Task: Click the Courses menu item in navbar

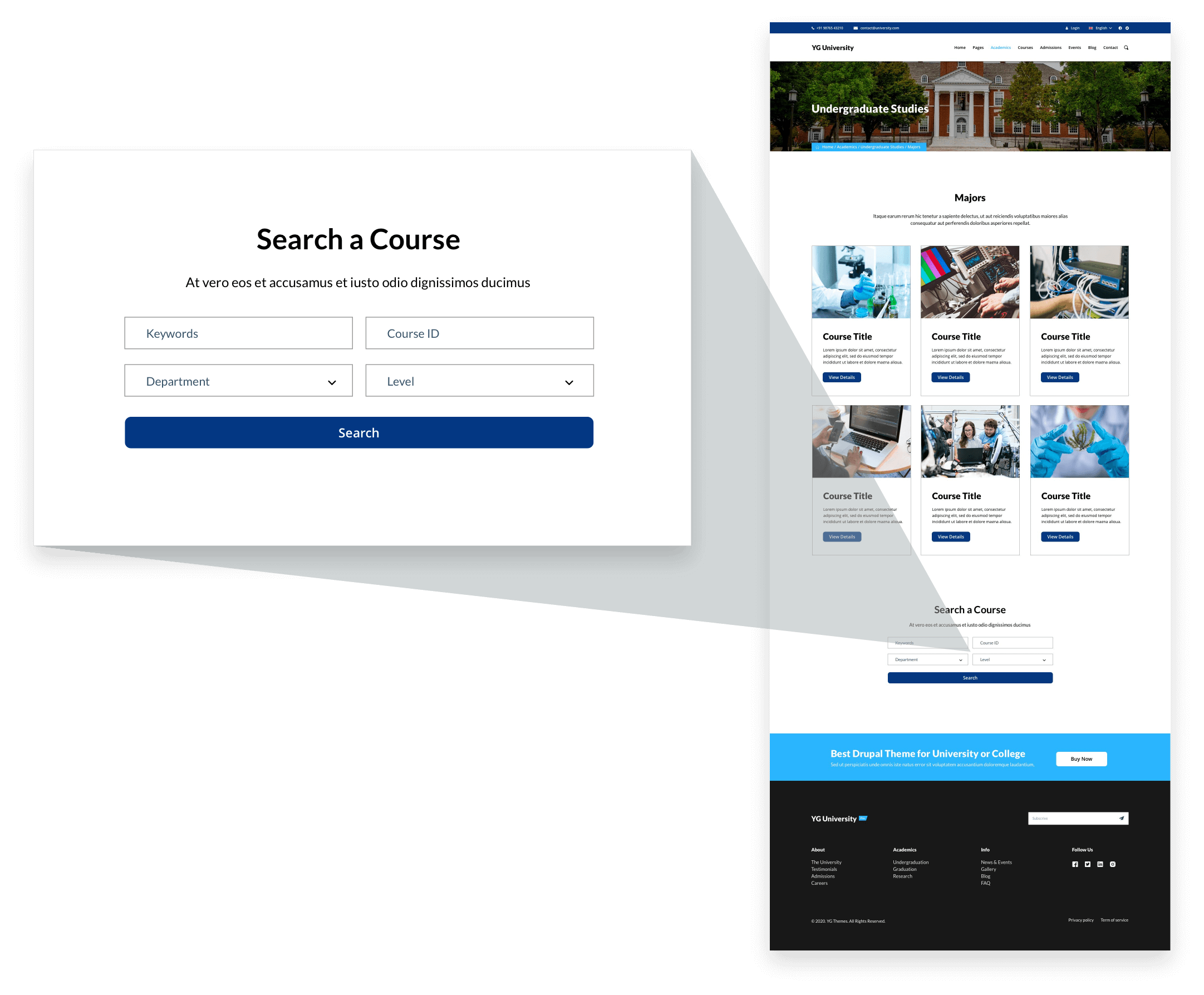Action: tap(1025, 48)
